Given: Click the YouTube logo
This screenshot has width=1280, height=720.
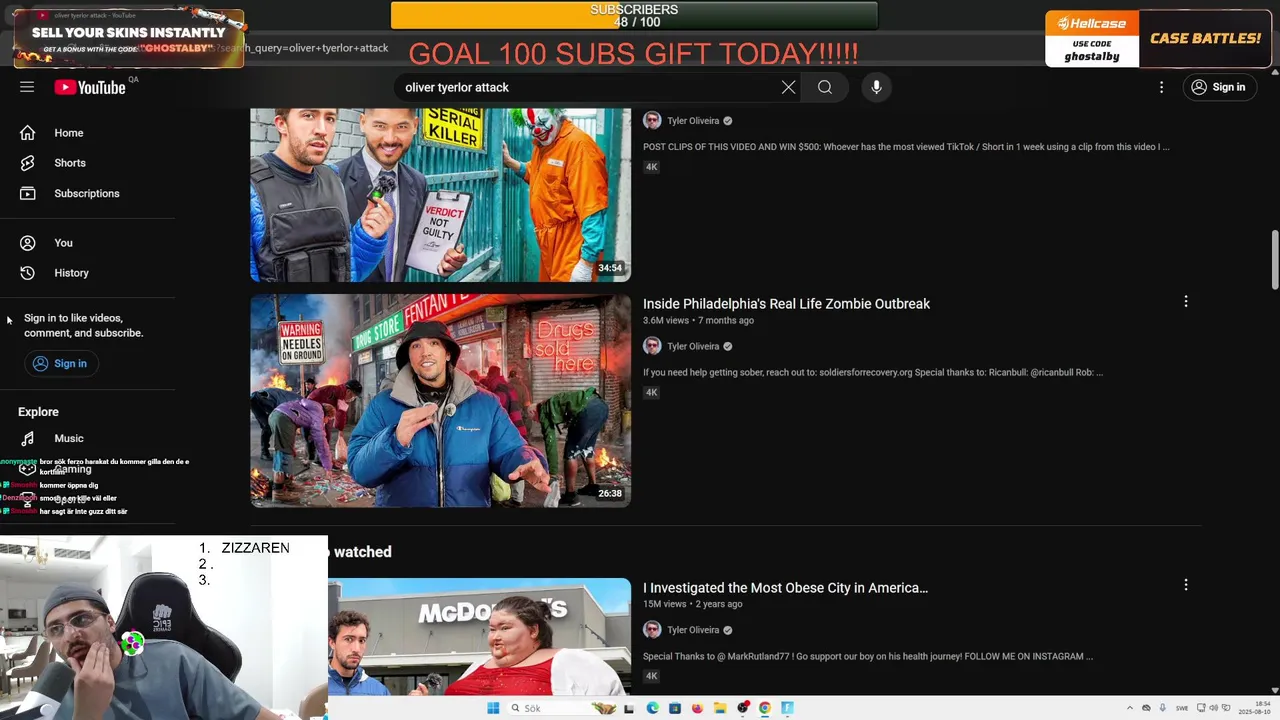Looking at the screenshot, I should click(90, 87).
